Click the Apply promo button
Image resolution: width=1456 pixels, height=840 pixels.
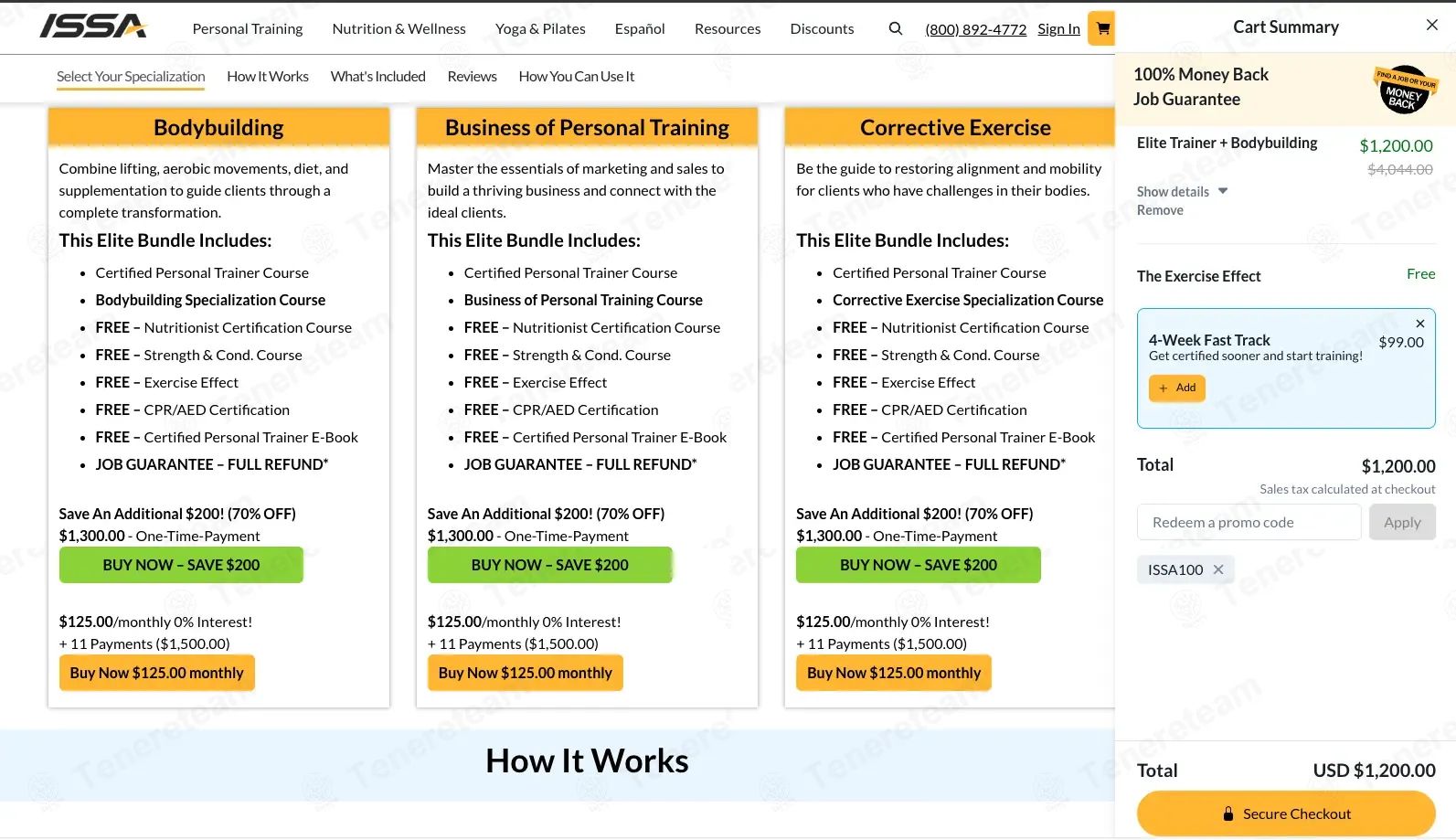point(1402,523)
